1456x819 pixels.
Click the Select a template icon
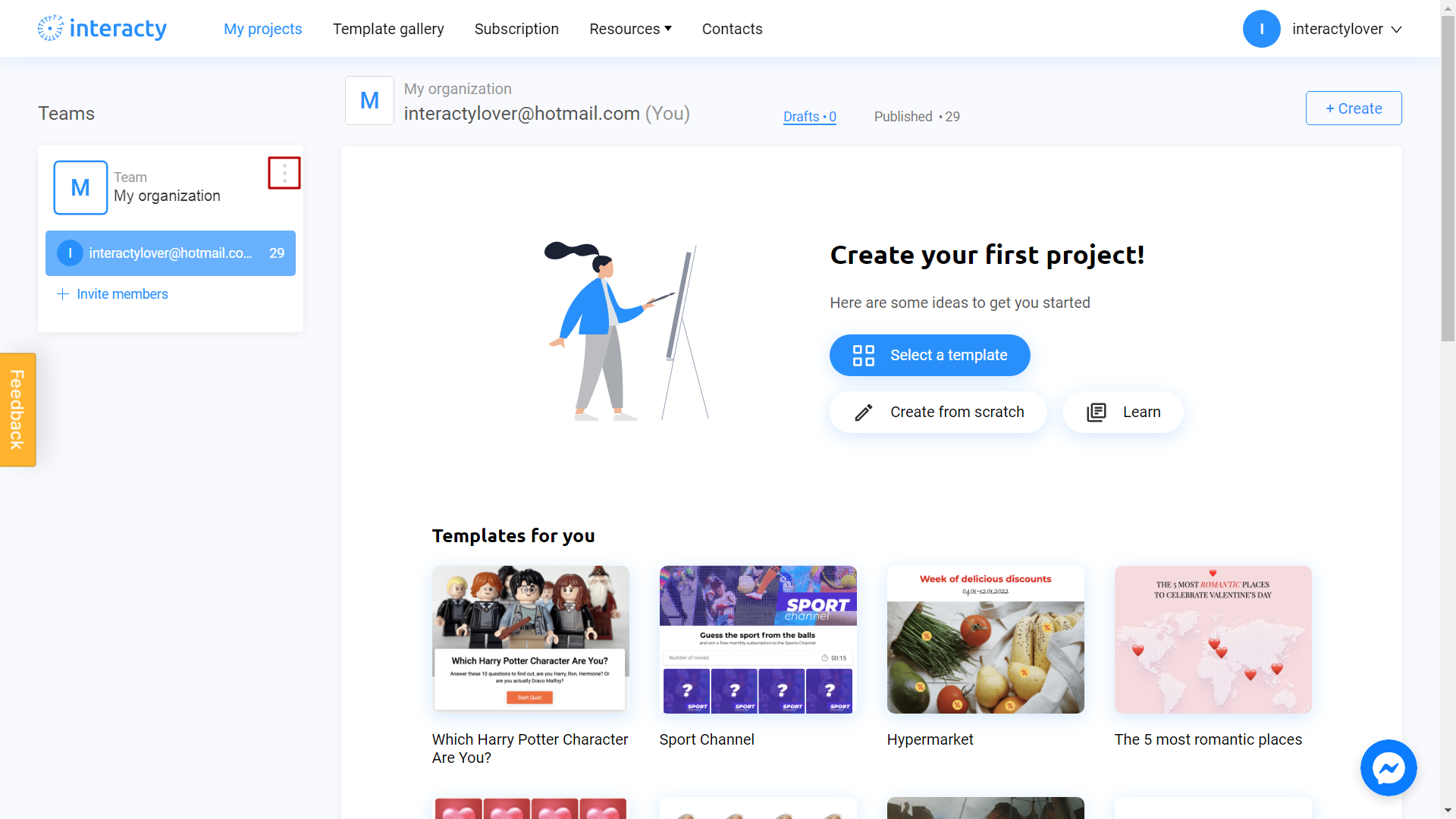[863, 355]
